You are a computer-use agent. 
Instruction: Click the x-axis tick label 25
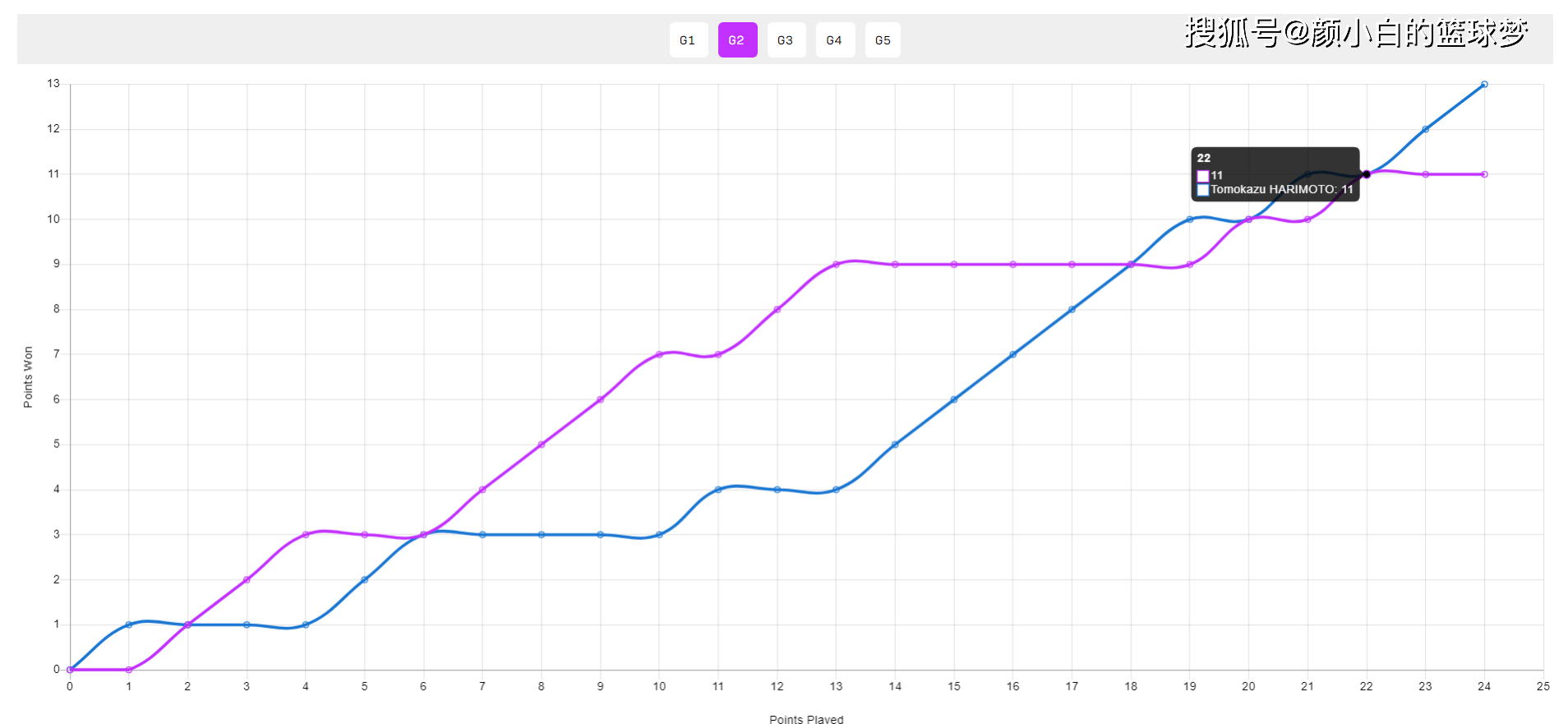[1543, 686]
